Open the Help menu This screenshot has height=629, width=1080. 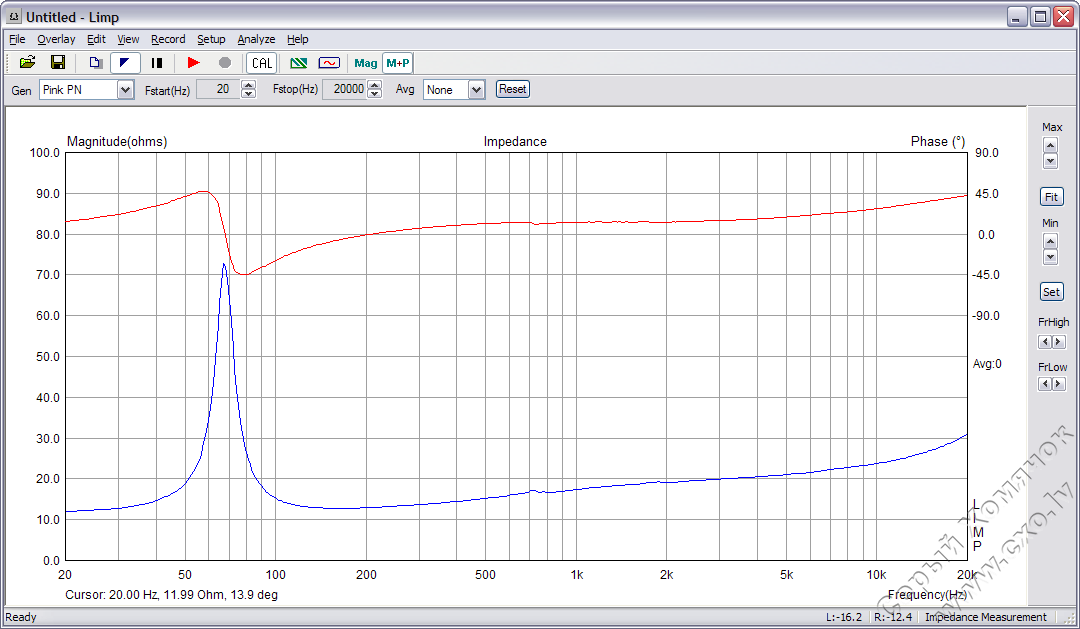tap(298, 39)
